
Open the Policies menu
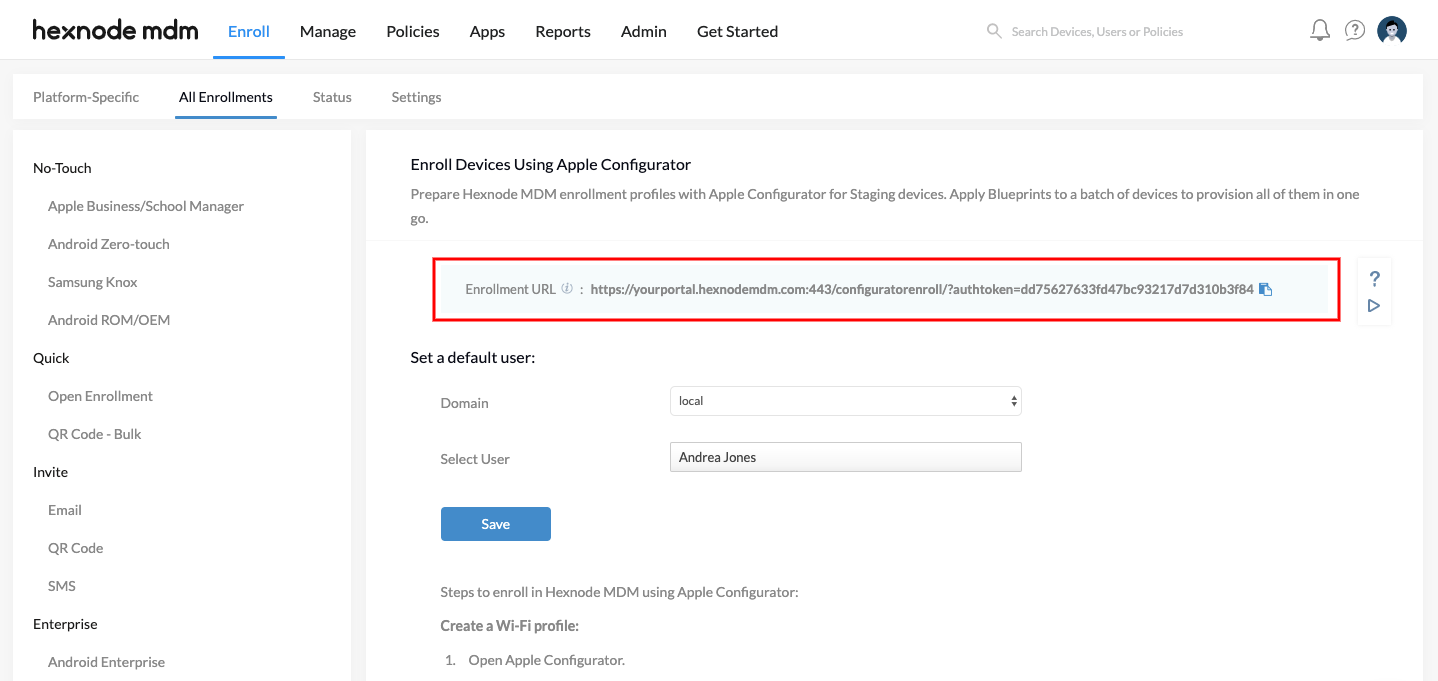(x=413, y=31)
